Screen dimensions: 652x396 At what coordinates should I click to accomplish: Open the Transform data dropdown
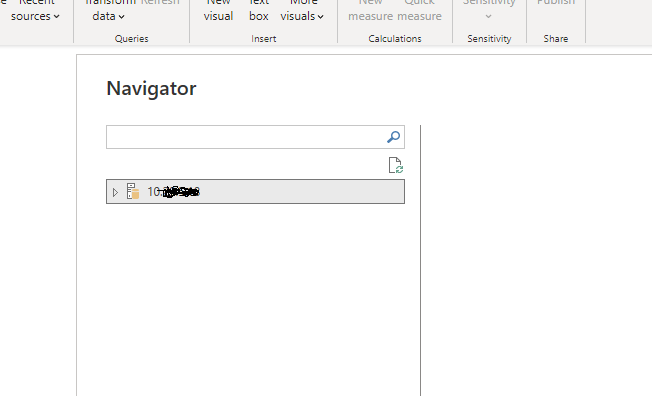[x=109, y=10]
